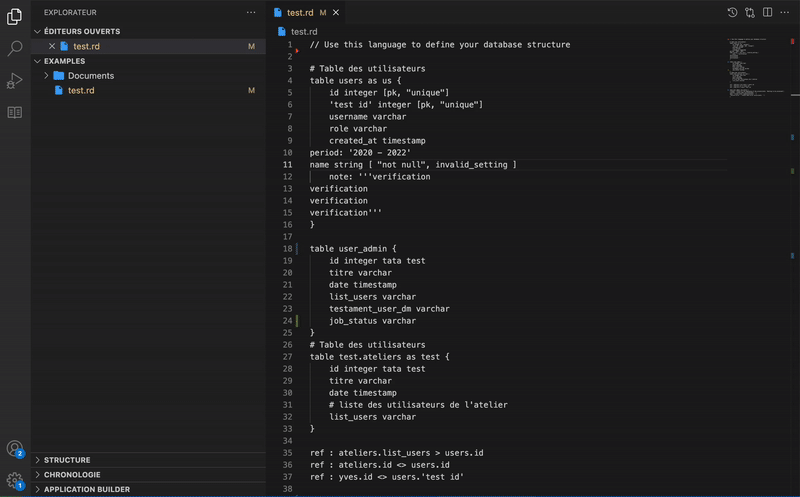Click 'table users as us {' line
This screenshot has width=800, height=497.
click(x=355, y=81)
